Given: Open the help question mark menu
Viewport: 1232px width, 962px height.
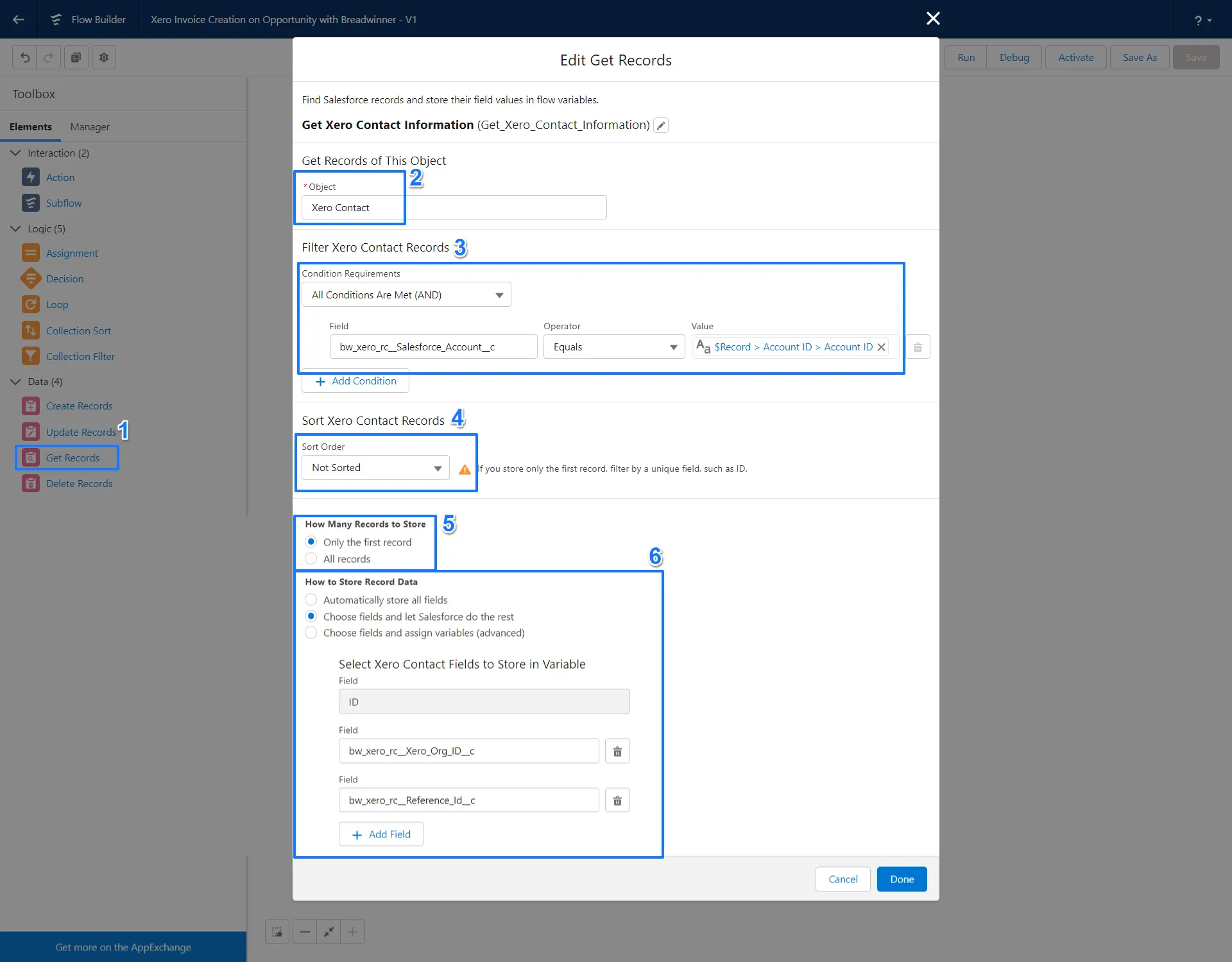Looking at the screenshot, I should point(1202,20).
